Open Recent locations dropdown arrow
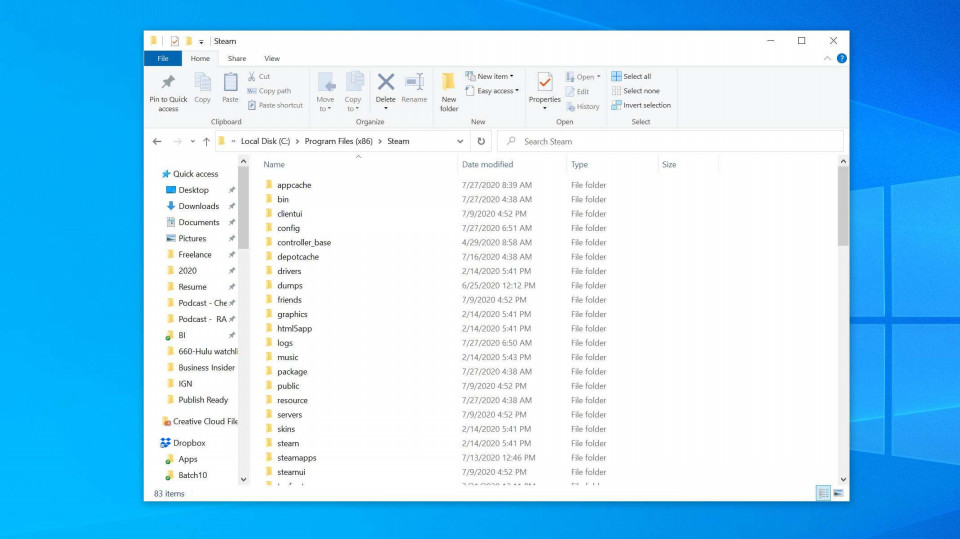 (192, 141)
